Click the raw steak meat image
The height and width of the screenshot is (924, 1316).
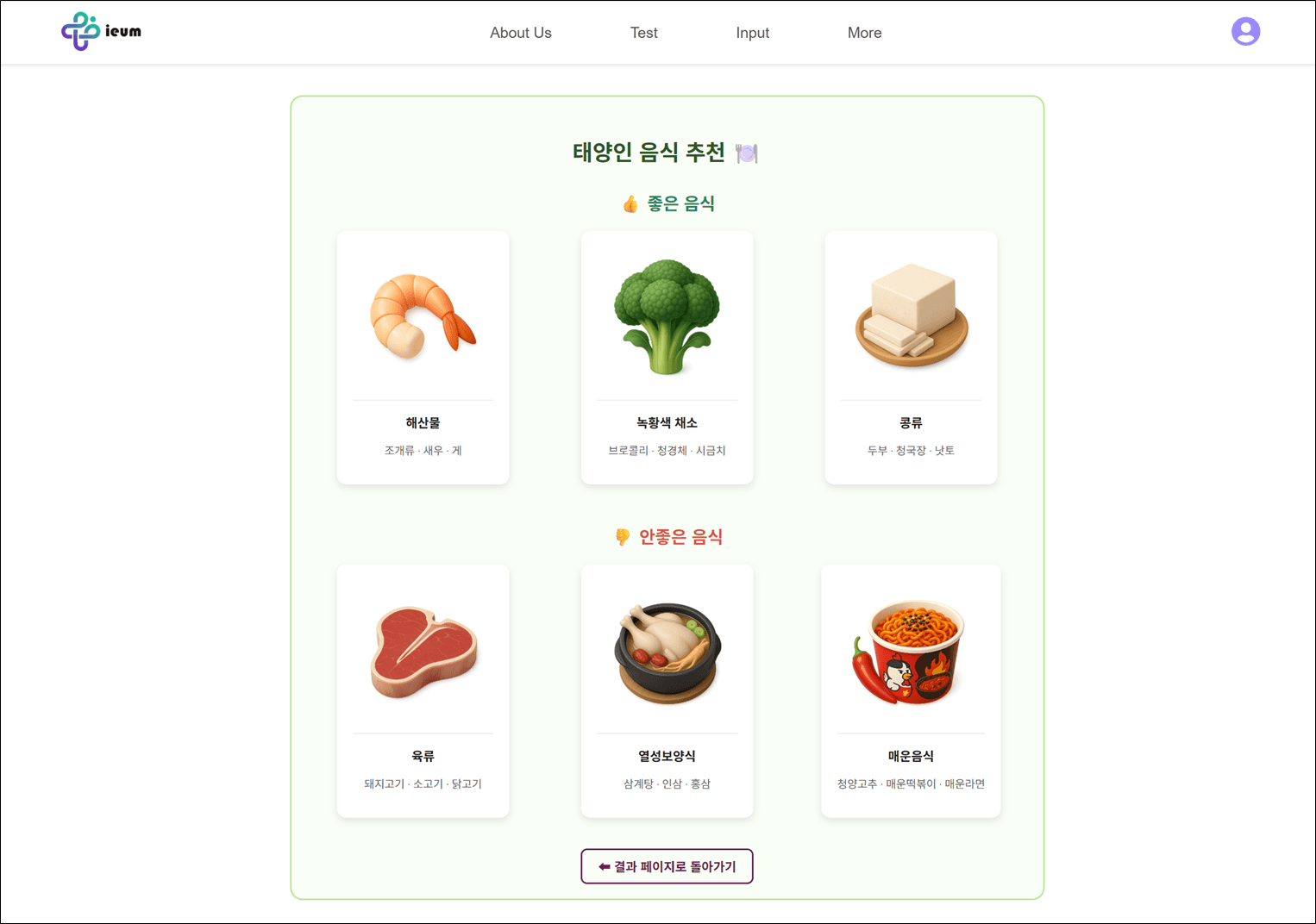(423, 652)
